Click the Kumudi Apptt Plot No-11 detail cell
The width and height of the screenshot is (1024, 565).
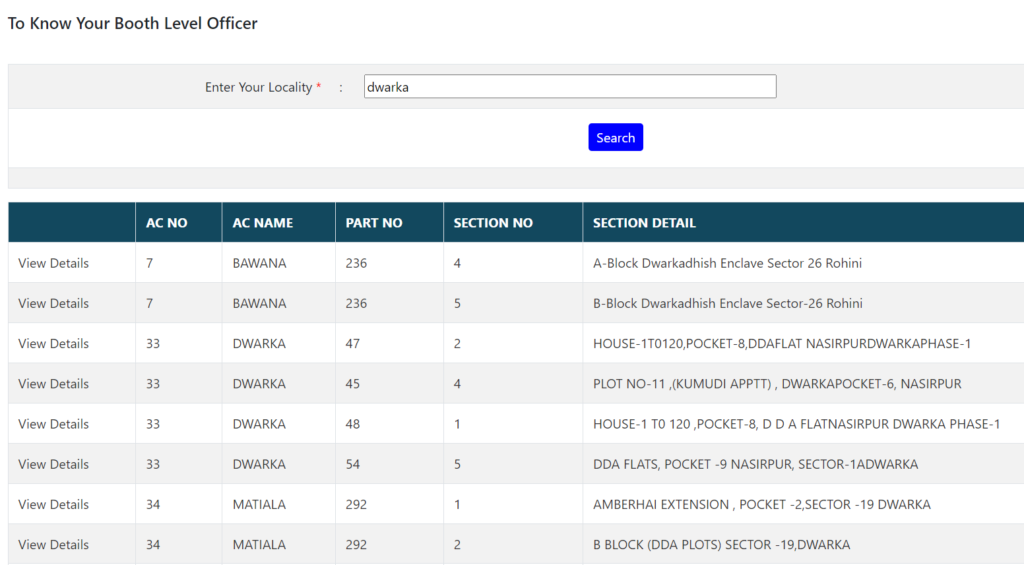776,384
